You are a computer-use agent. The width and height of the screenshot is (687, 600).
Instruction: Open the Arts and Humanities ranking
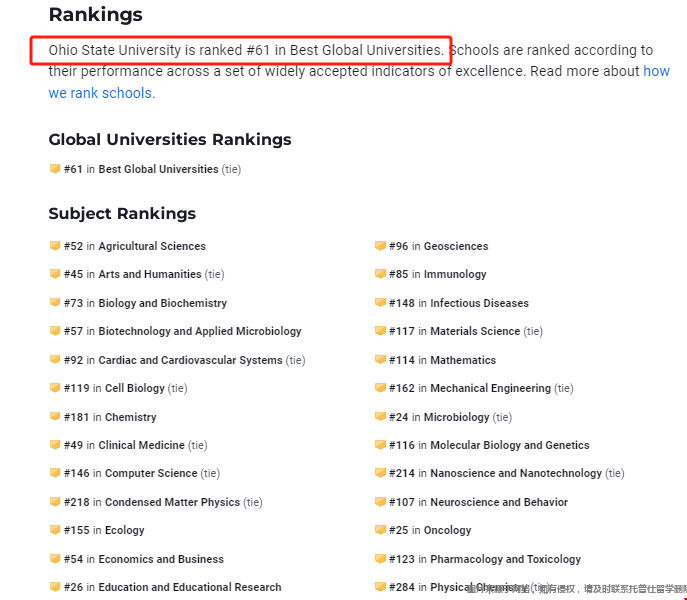(150, 274)
